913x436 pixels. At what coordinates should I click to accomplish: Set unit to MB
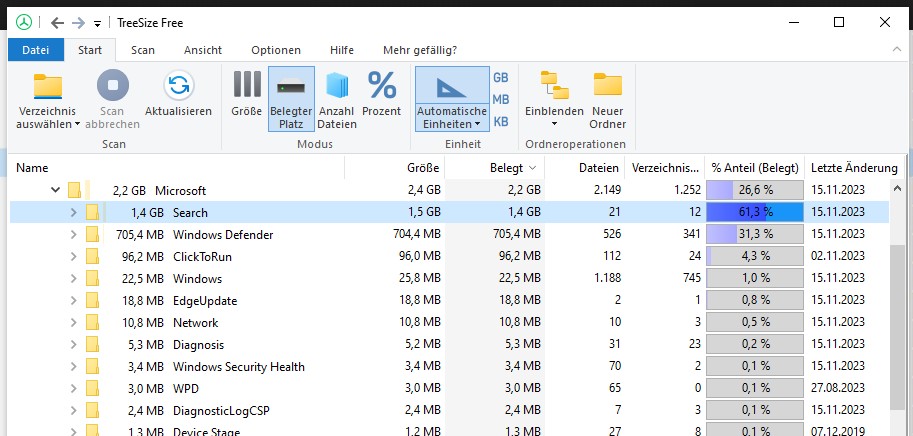coord(501,100)
